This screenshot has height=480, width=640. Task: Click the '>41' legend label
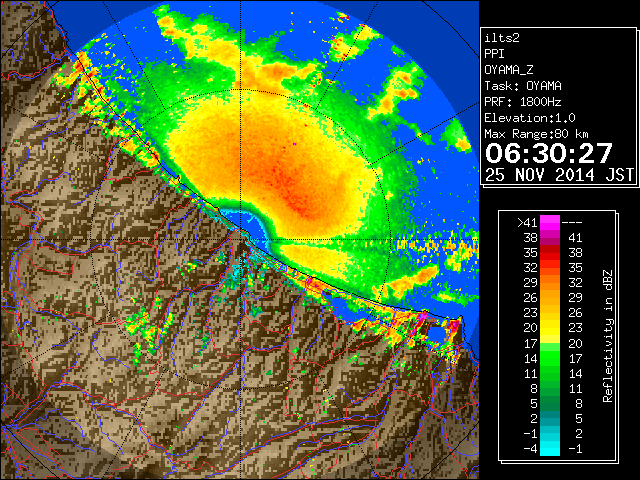tap(527, 223)
